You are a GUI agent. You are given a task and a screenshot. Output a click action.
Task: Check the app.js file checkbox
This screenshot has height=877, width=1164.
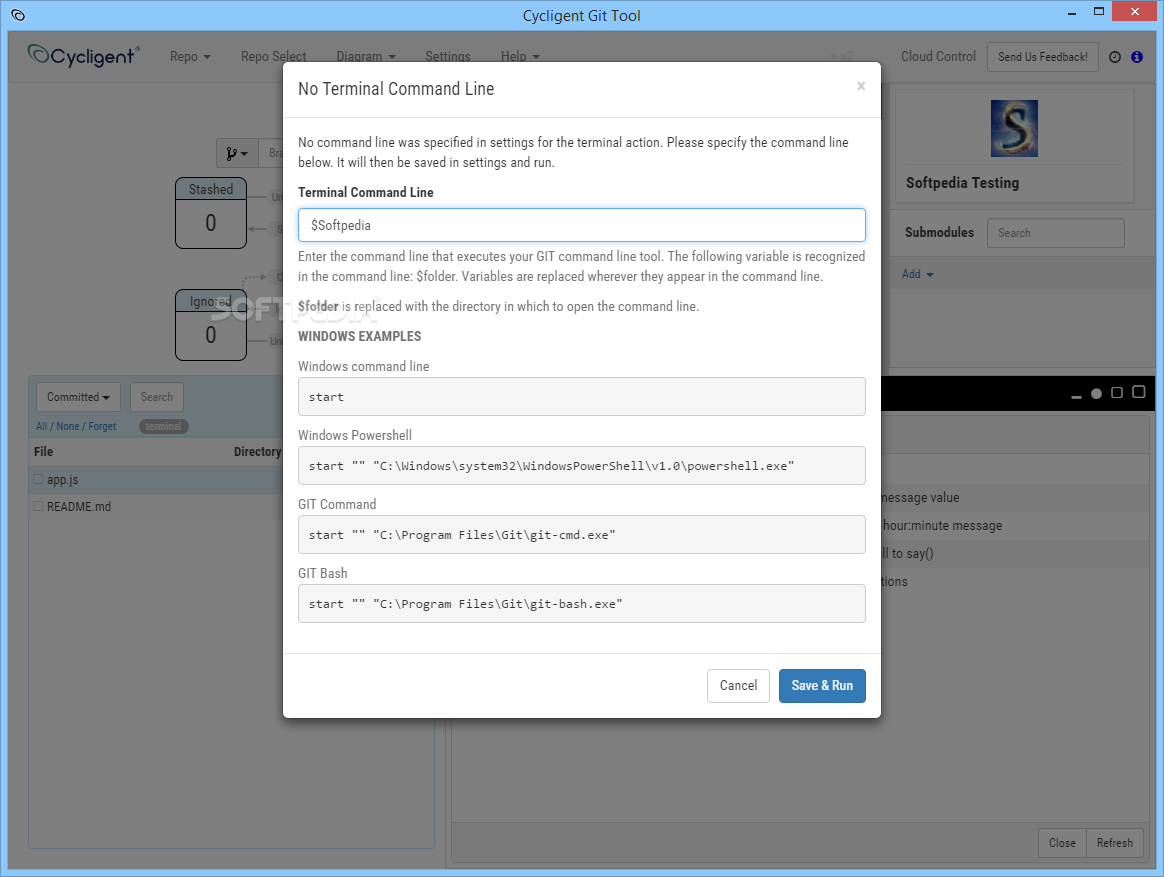pyautogui.click(x=38, y=479)
